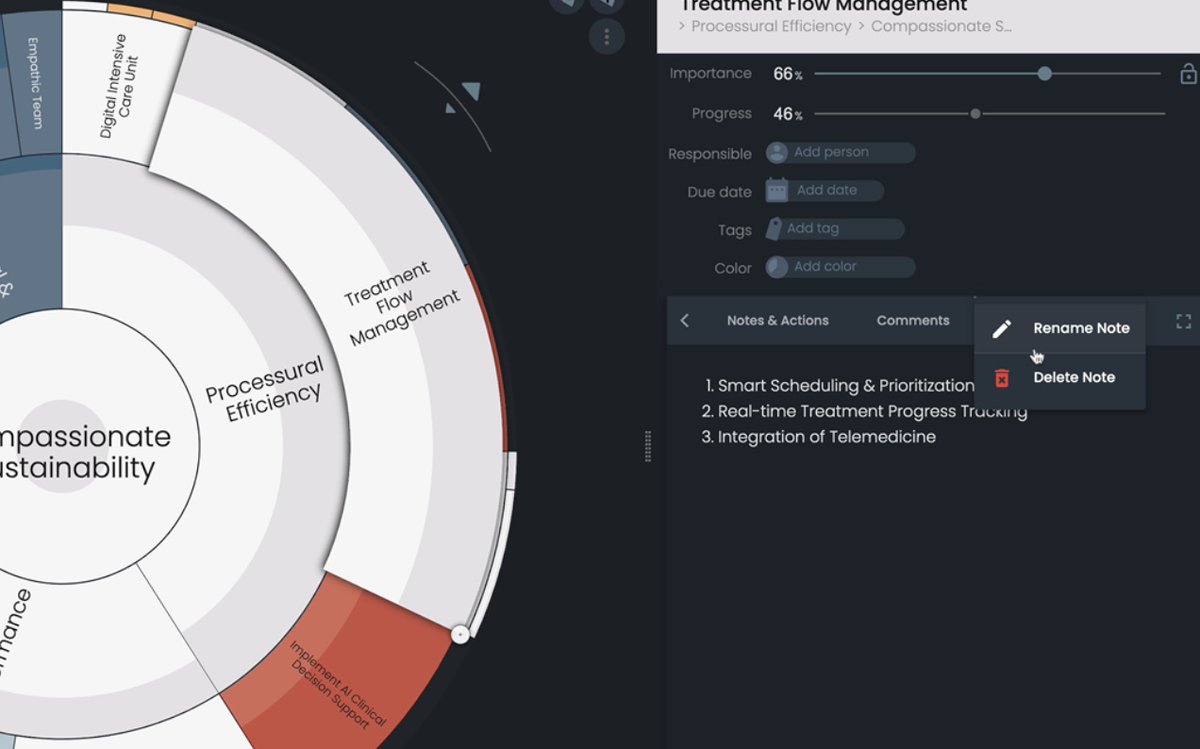Open the Add color picker field
This screenshot has height=749, width=1200.
[841, 267]
